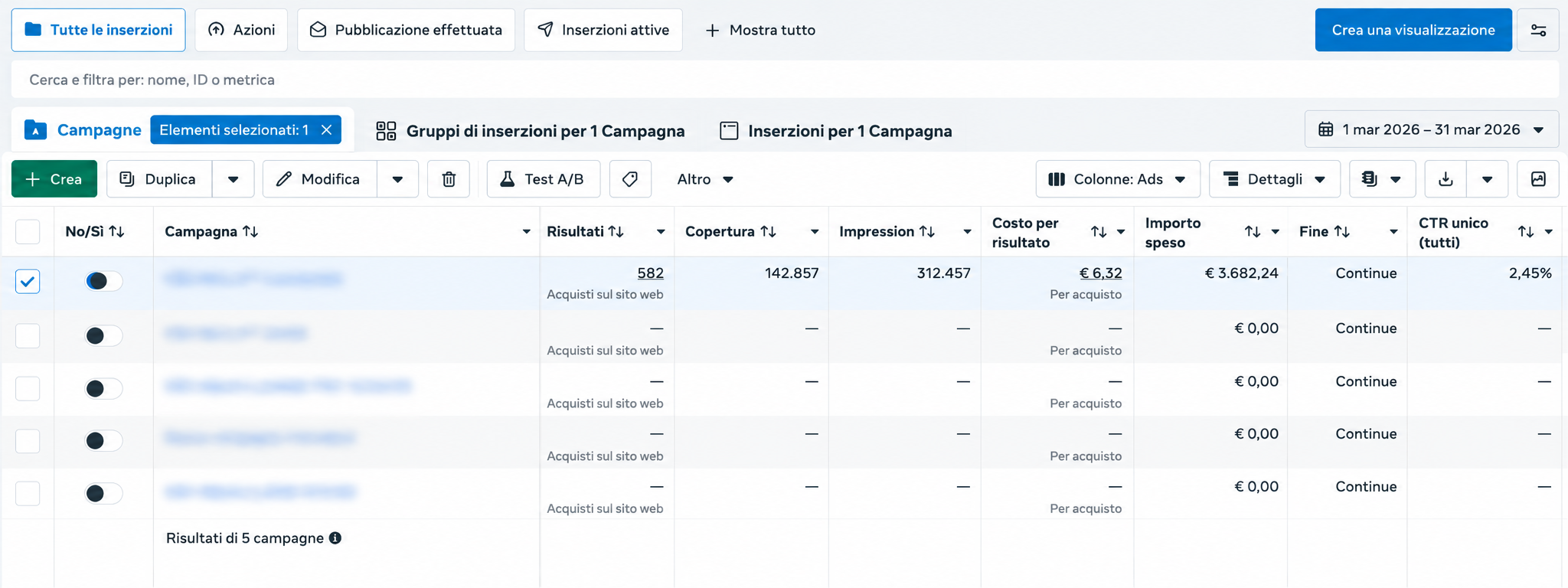Clear selection with X in Elementi selezionati

pyautogui.click(x=326, y=130)
